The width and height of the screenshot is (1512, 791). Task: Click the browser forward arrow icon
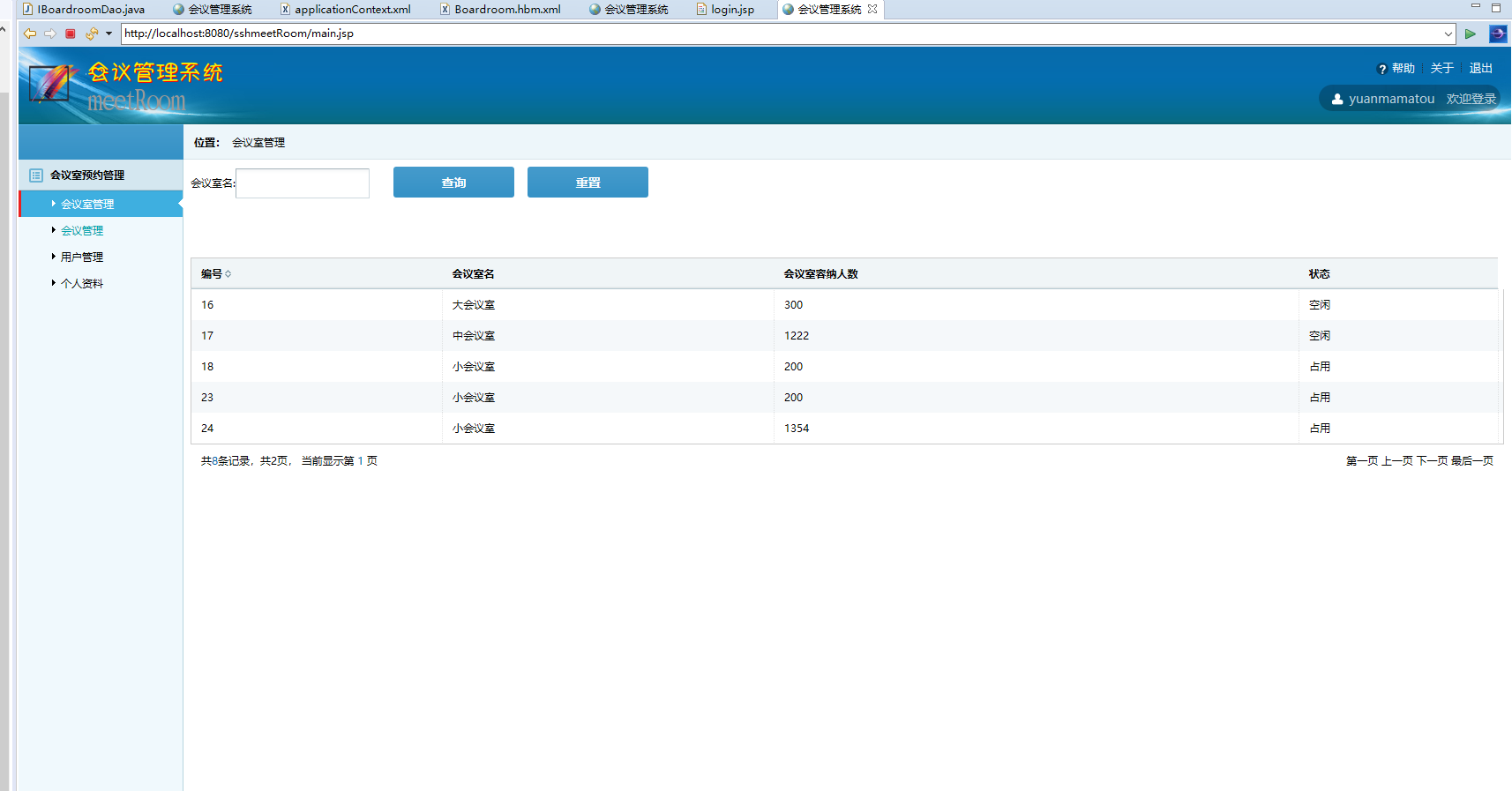[x=50, y=34]
